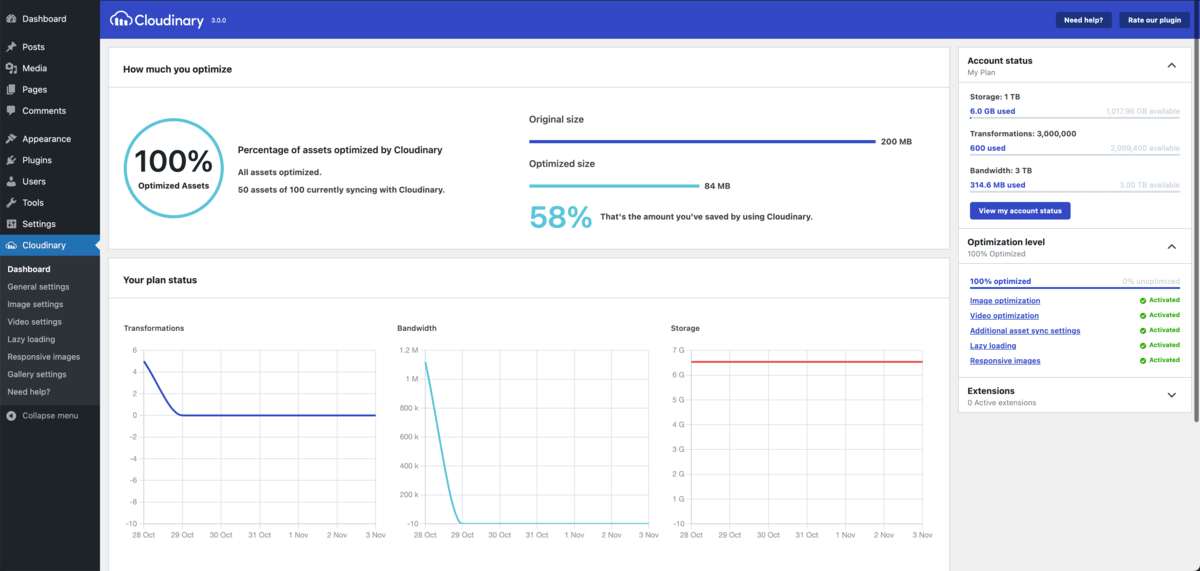Open the Responsive images link in panel

click(x=1005, y=360)
